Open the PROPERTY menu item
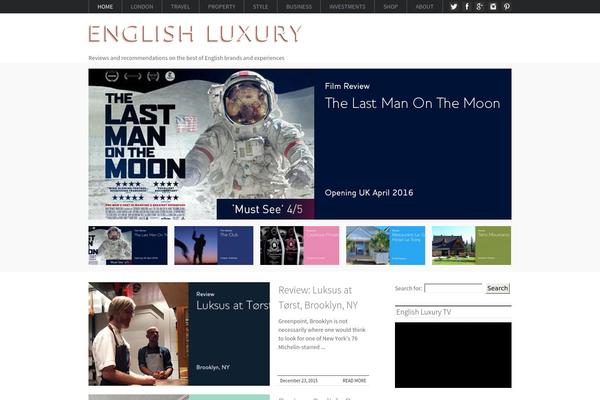 coord(222,7)
